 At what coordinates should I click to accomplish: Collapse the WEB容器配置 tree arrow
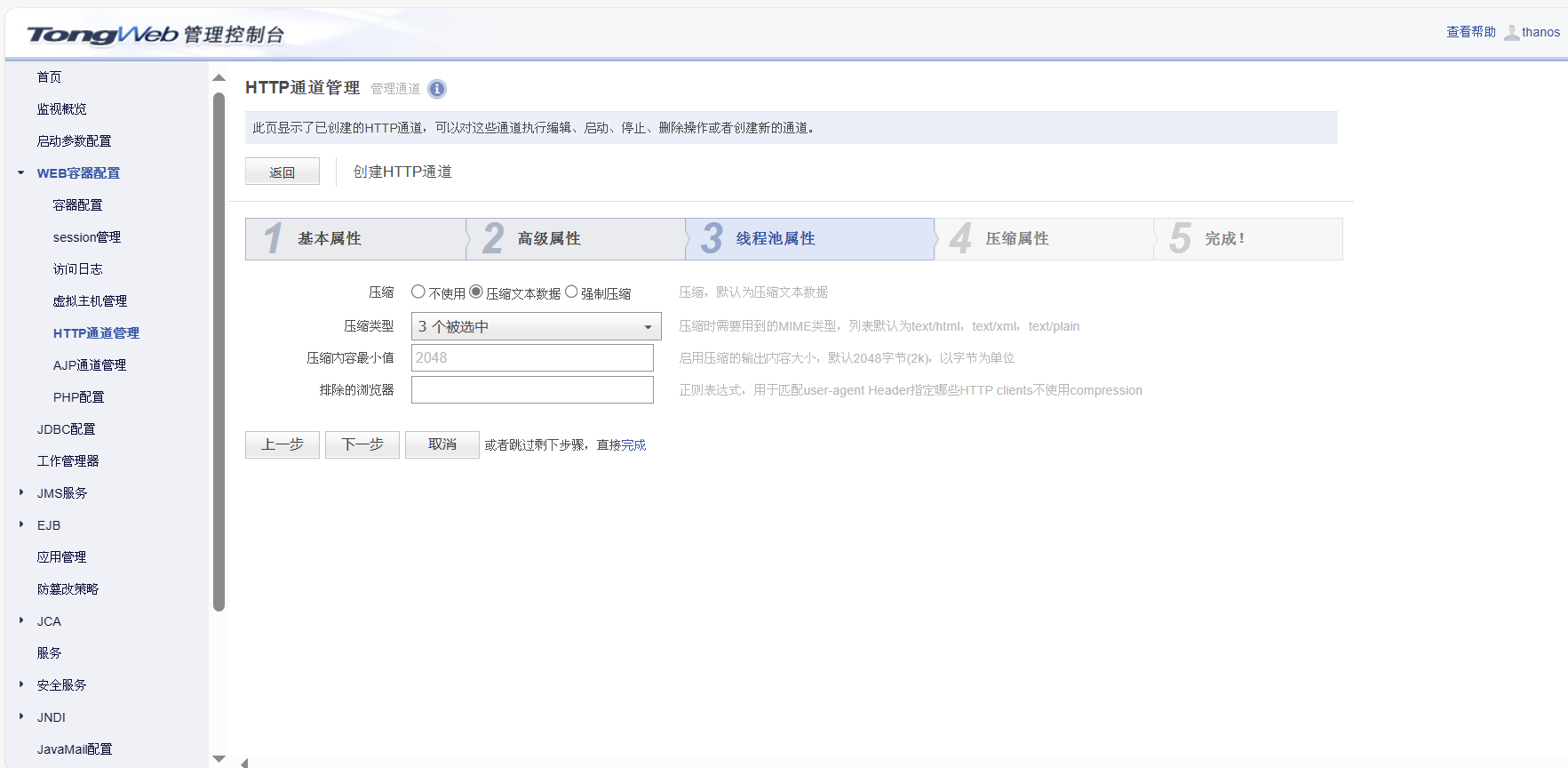(21, 172)
